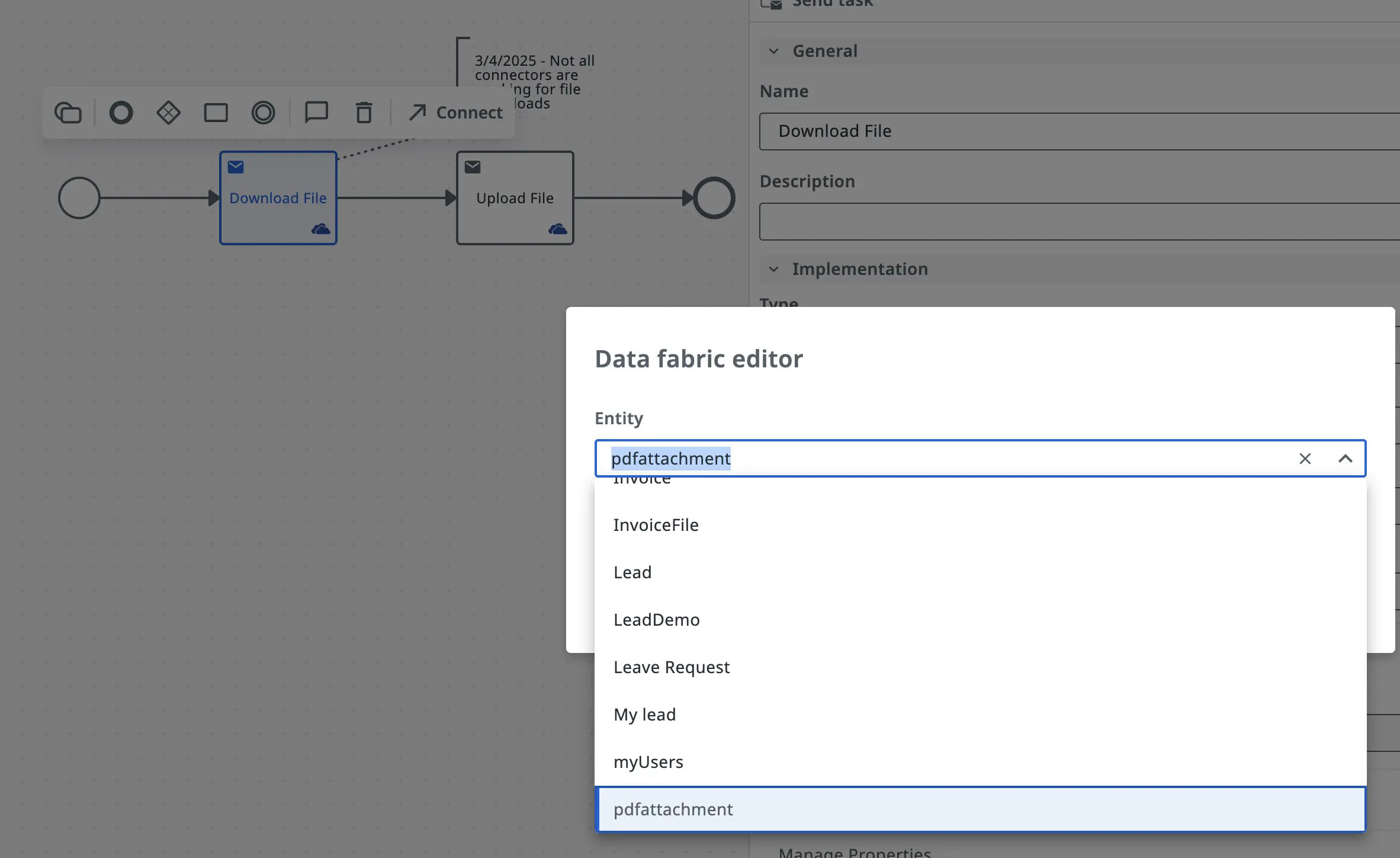Collapse the Implementation section
This screenshot has width=1400, height=858.
click(773, 269)
